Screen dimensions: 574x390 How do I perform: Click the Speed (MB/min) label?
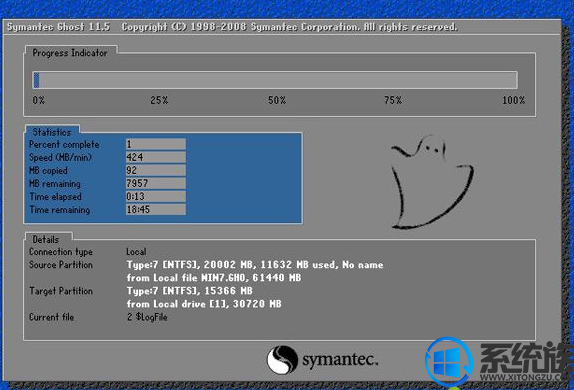pos(60,158)
